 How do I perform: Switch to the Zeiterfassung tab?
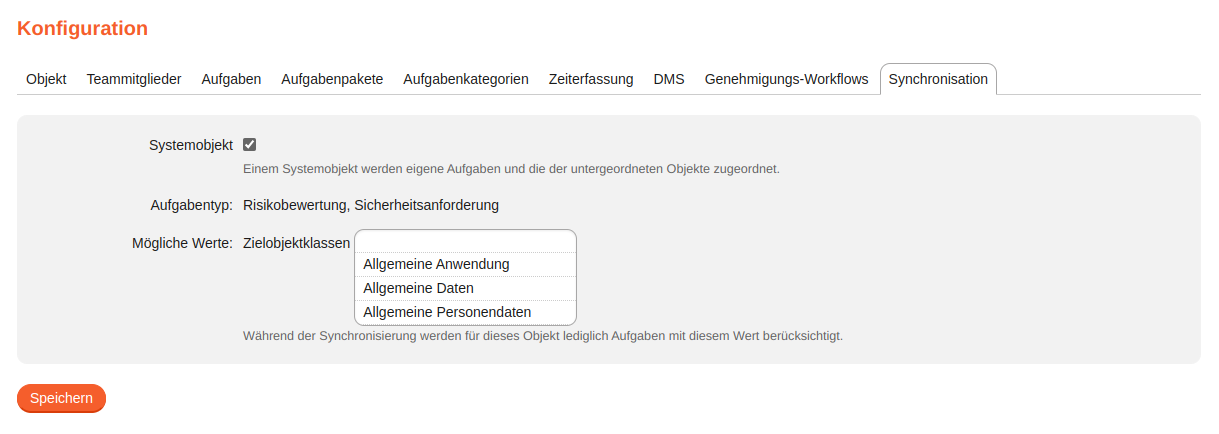click(x=591, y=79)
